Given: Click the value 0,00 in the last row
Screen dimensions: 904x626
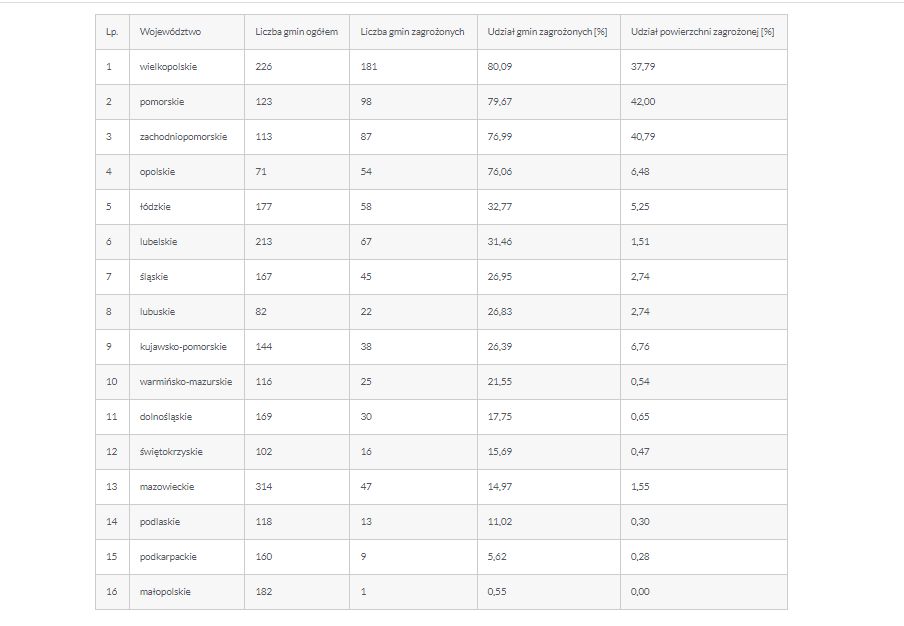Looking at the screenshot, I should 640,591.
